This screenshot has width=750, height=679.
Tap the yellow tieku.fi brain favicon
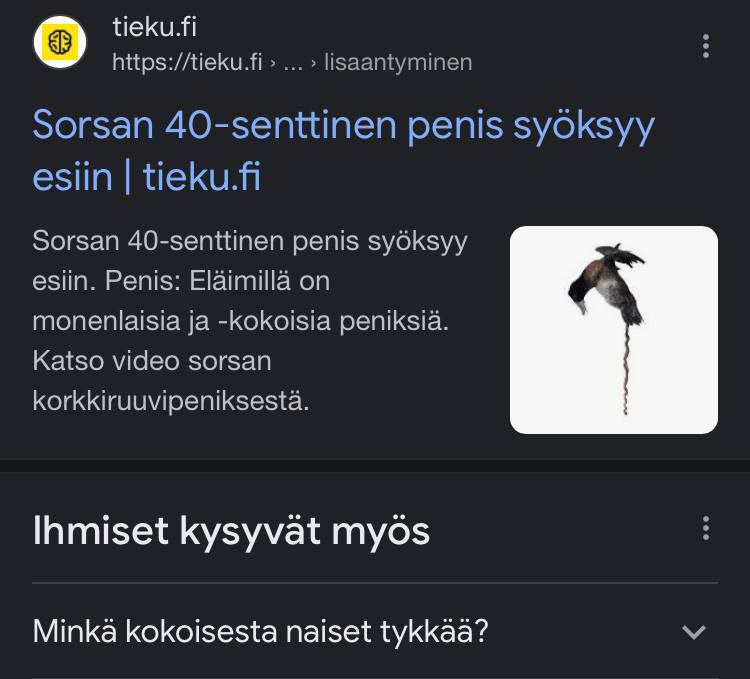pos(60,43)
